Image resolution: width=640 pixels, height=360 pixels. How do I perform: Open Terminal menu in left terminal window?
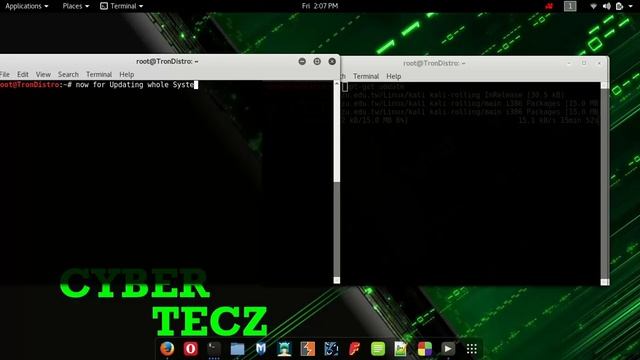tap(99, 74)
